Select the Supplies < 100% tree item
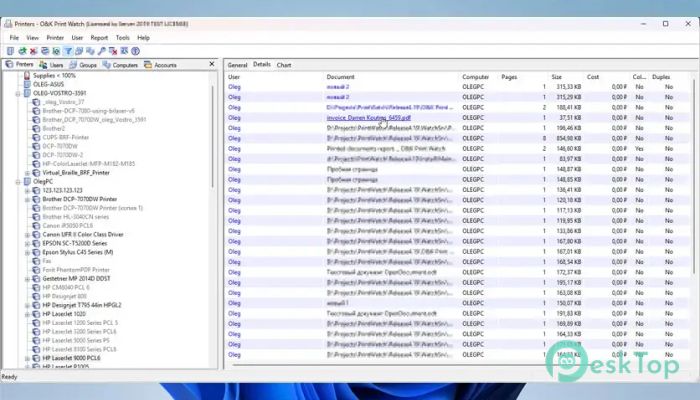This screenshot has height=400, width=700. tap(54, 75)
